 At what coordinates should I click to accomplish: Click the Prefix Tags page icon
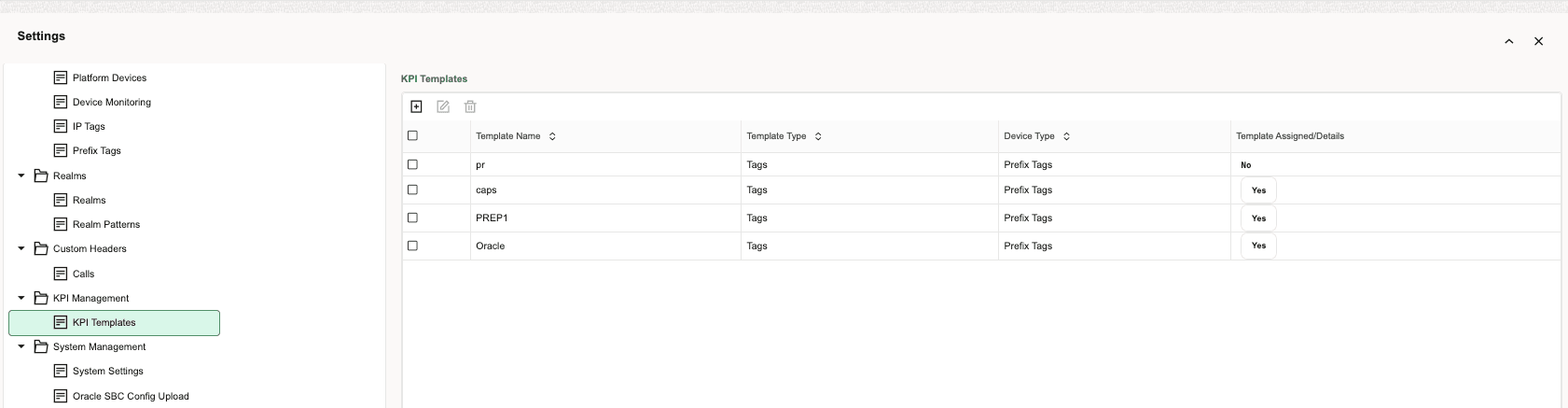61,150
